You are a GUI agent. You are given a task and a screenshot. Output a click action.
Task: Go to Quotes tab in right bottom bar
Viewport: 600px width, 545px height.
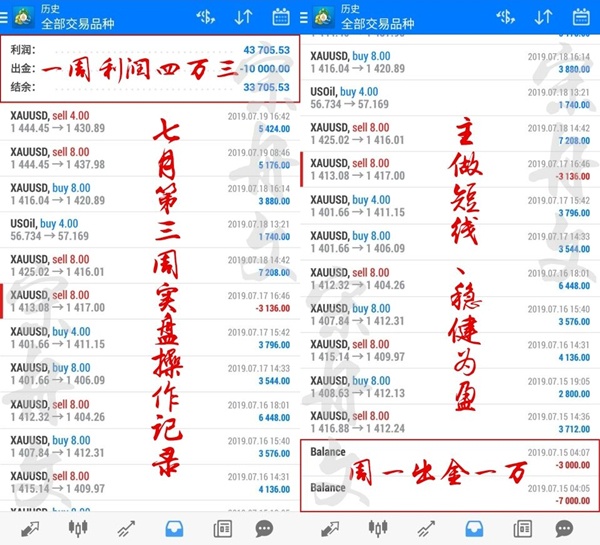point(330,529)
